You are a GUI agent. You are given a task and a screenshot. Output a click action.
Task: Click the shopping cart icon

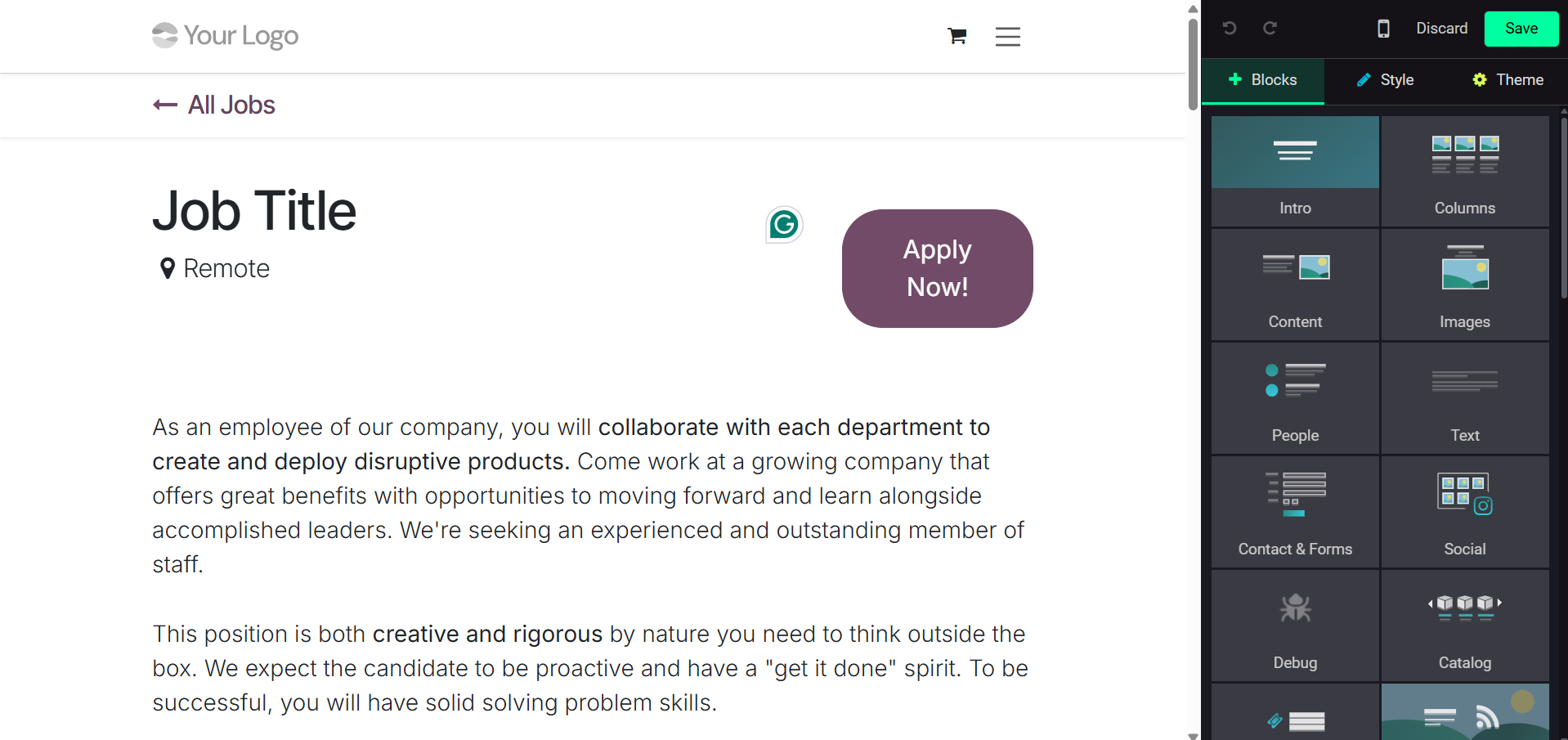tap(956, 36)
